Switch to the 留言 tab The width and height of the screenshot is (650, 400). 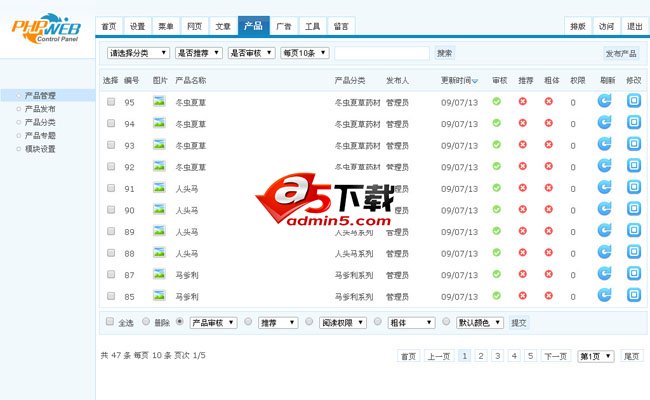(x=341, y=26)
